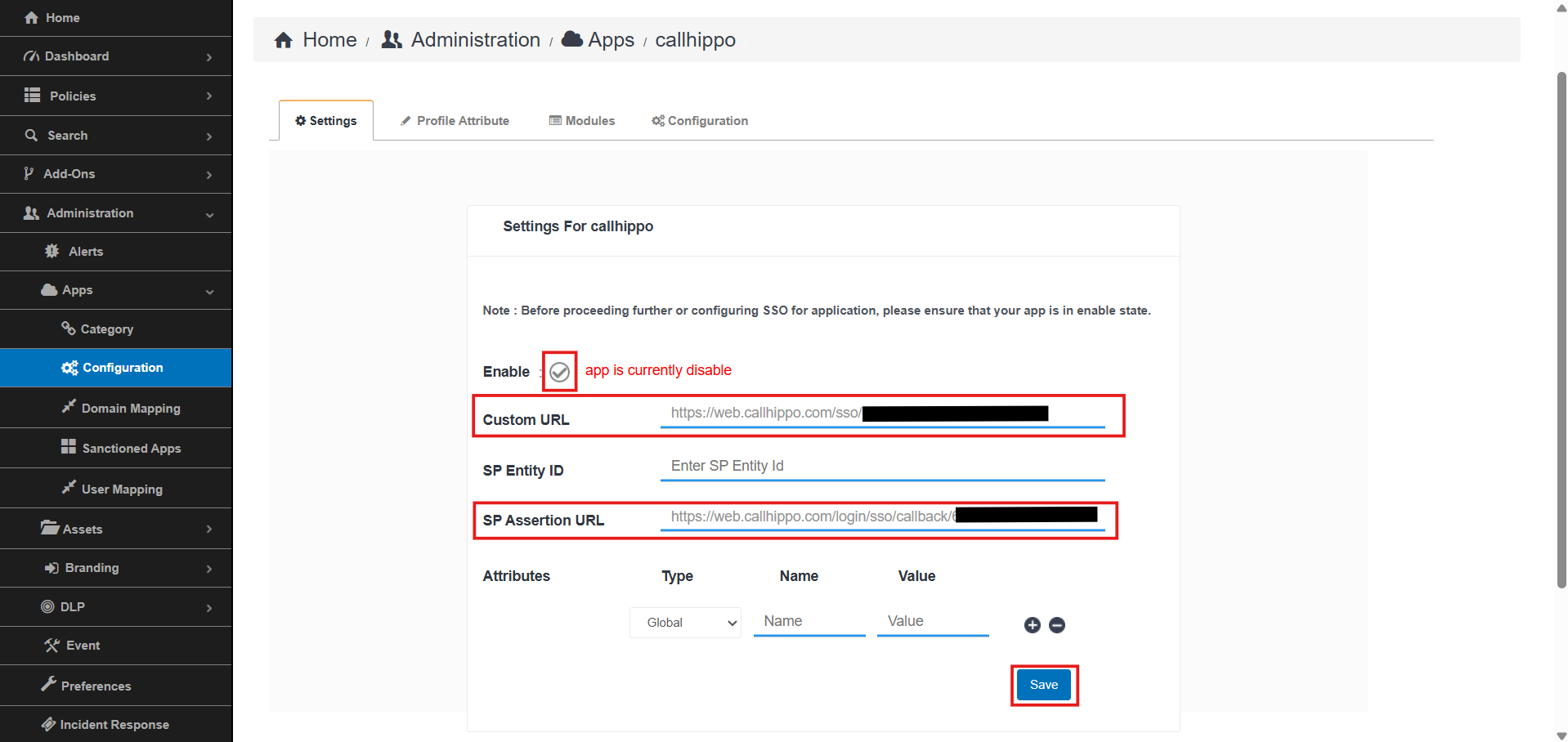1568x742 pixels.
Task: Add an attribute row with plus icon
Action: click(1033, 625)
